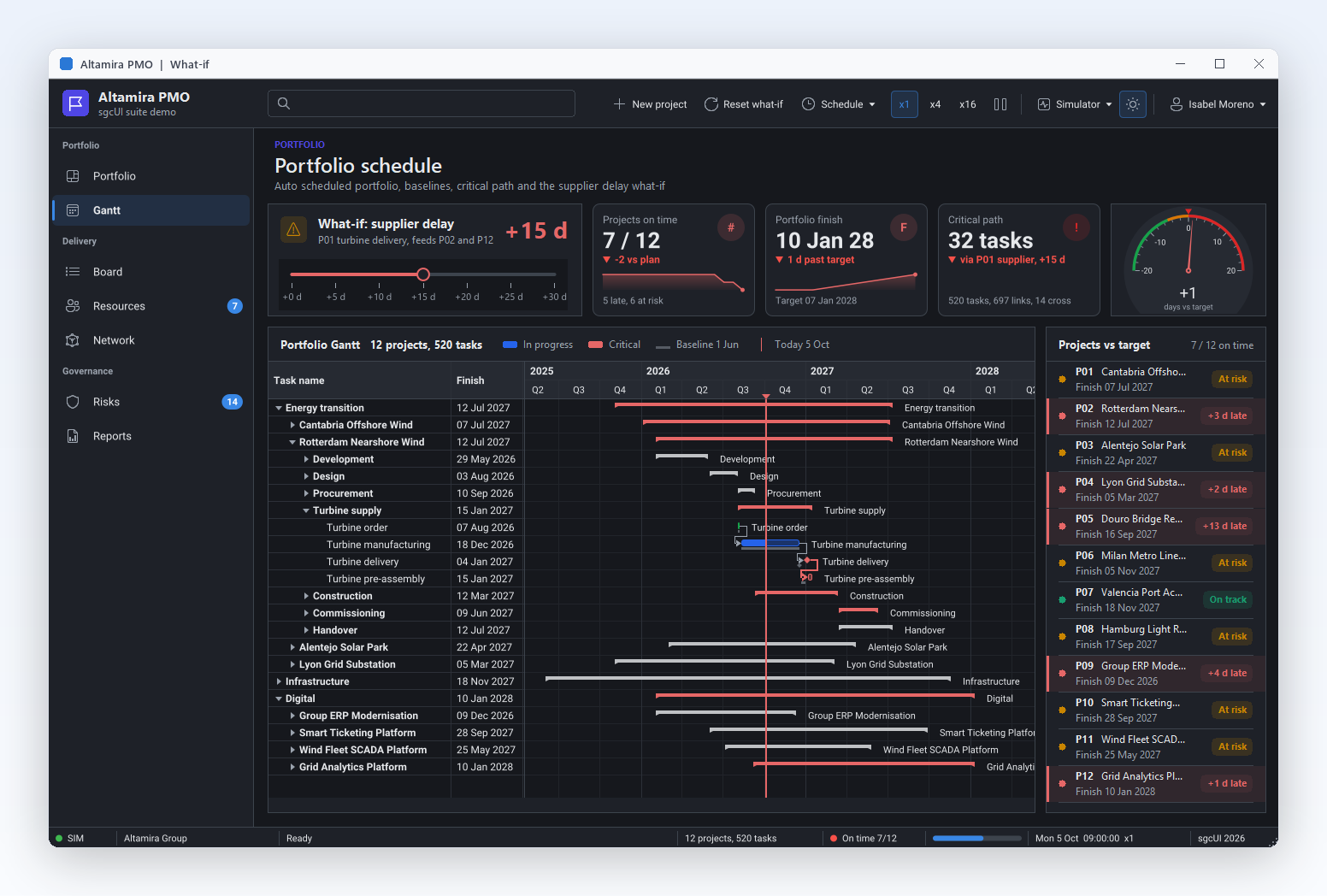
Task: Set simulation speed to x1
Action: click(904, 104)
